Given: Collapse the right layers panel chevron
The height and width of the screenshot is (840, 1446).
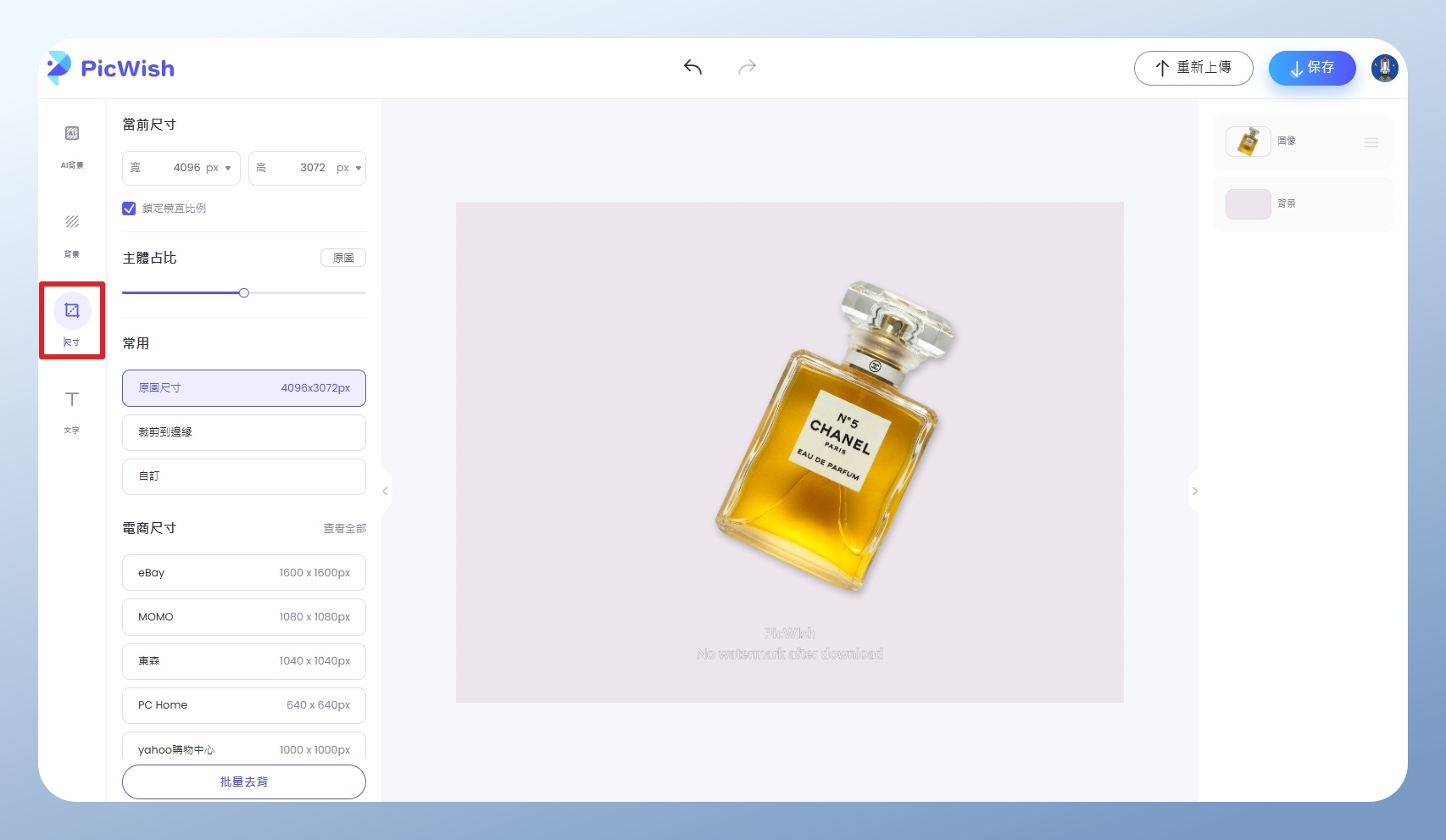Looking at the screenshot, I should tap(1194, 491).
